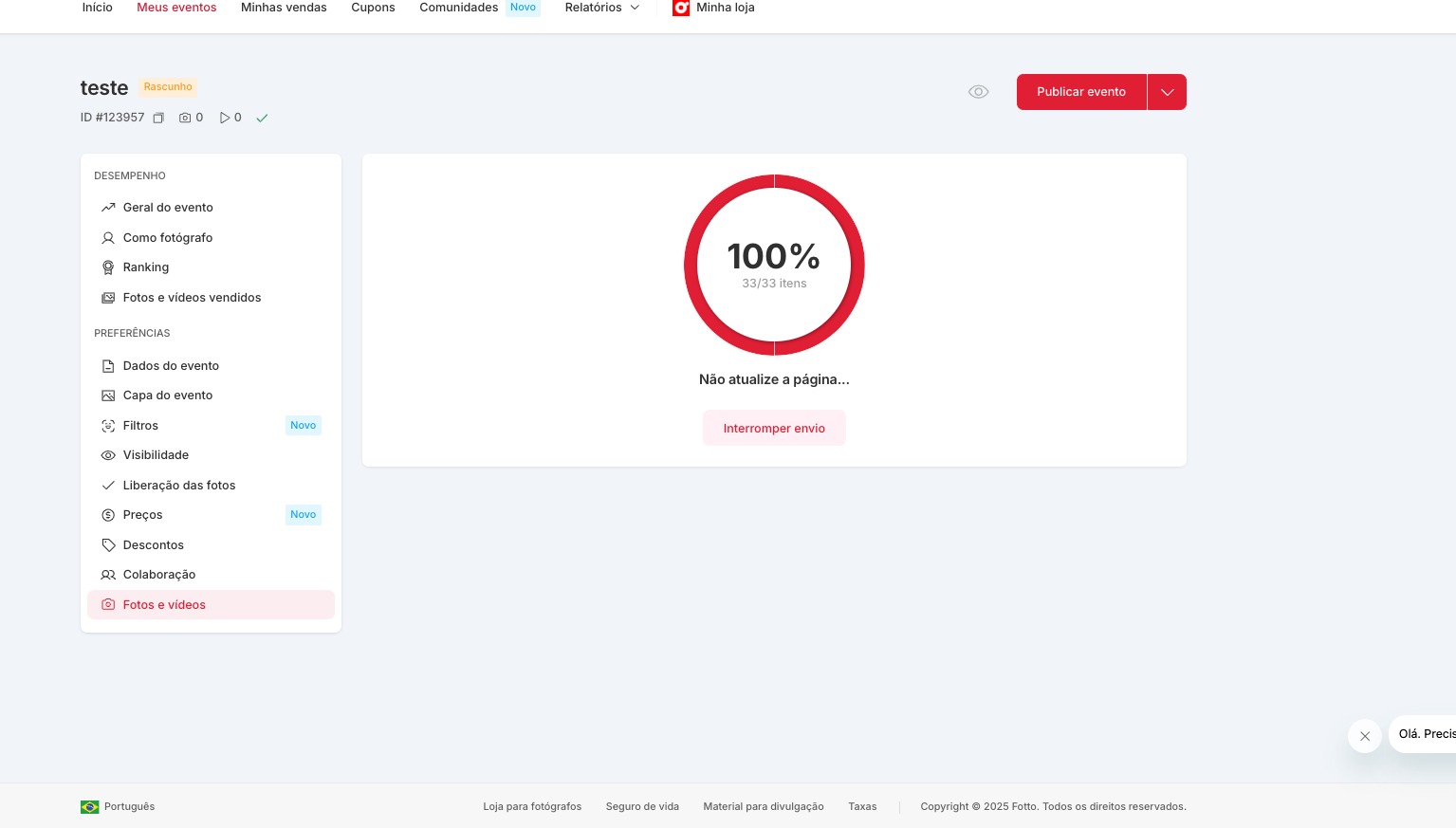Screen dimensions: 1456x828
Task: Click Interromper envio button
Action: (774, 429)
